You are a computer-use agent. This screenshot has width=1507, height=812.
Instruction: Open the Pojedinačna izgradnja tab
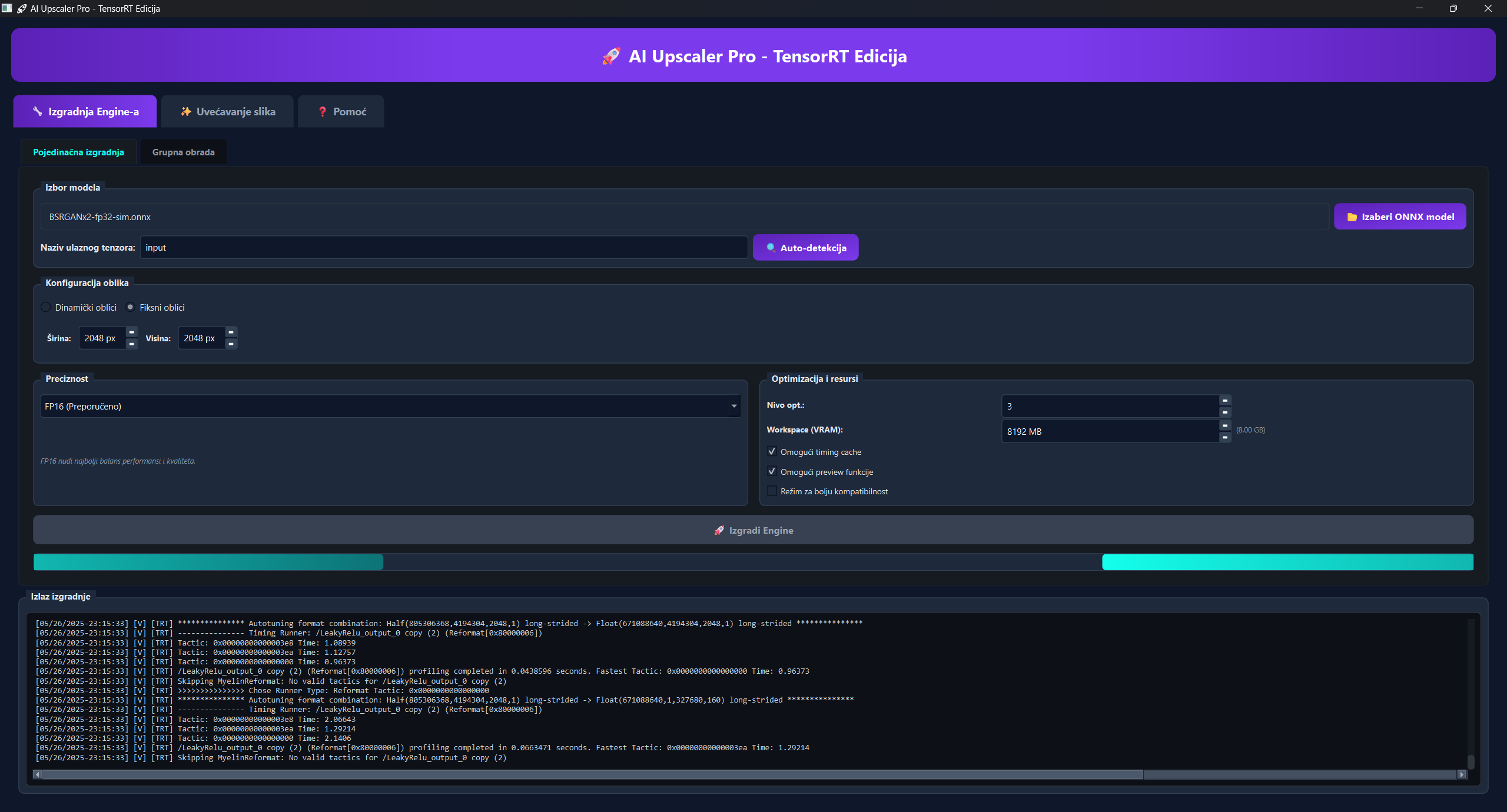[78, 152]
